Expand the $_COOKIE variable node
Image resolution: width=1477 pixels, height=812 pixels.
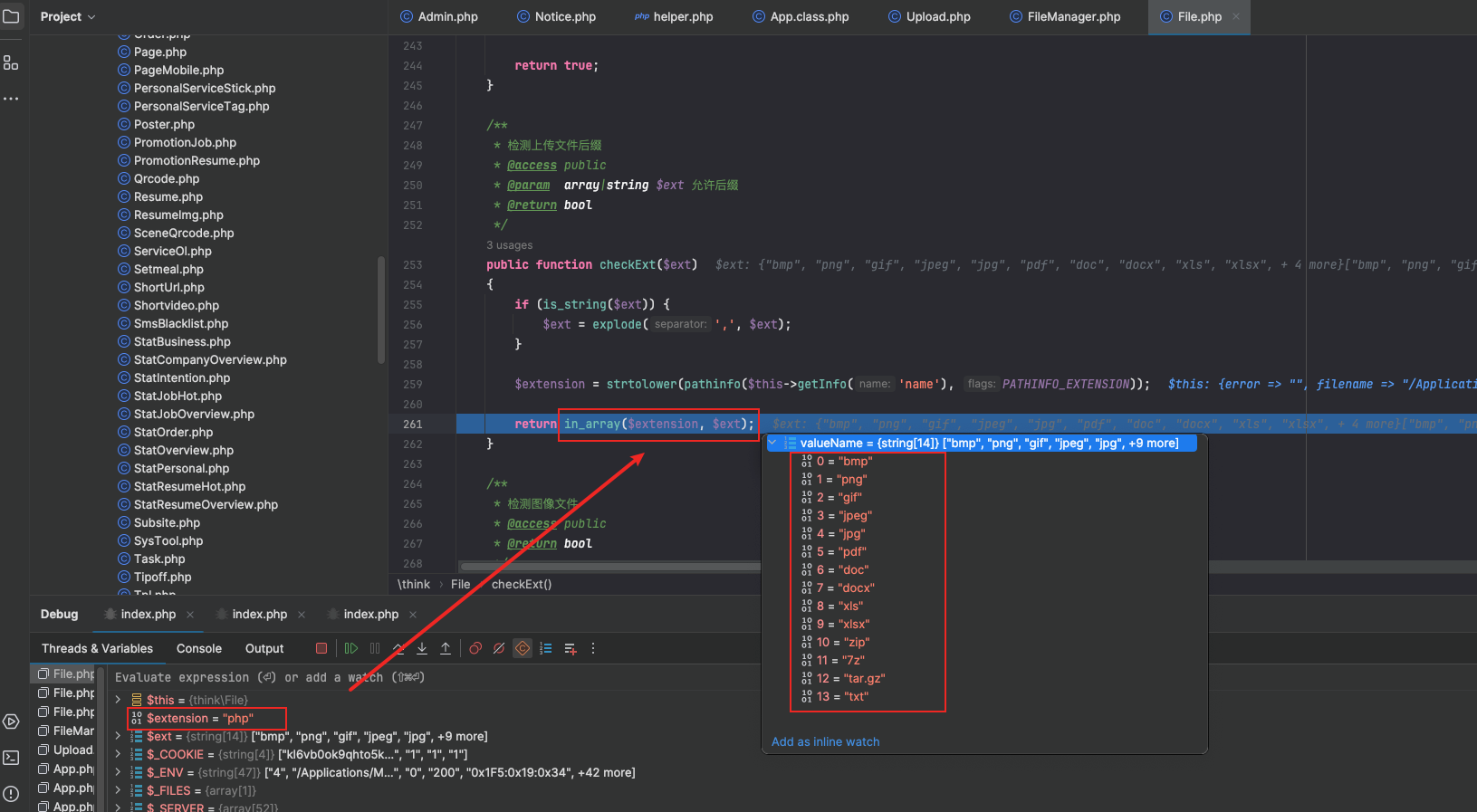(118, 754)
